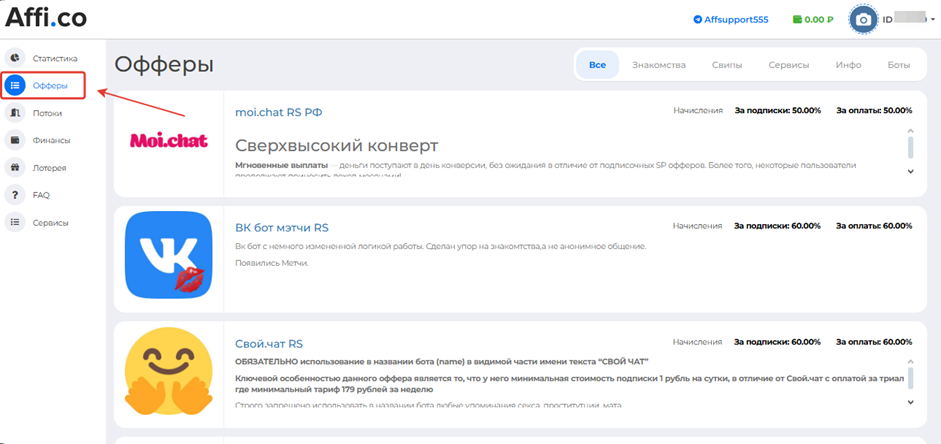This screenshot has height=444, width=941.
Task: Select the Инфо filter tab
Action: (x=849, y=65)
